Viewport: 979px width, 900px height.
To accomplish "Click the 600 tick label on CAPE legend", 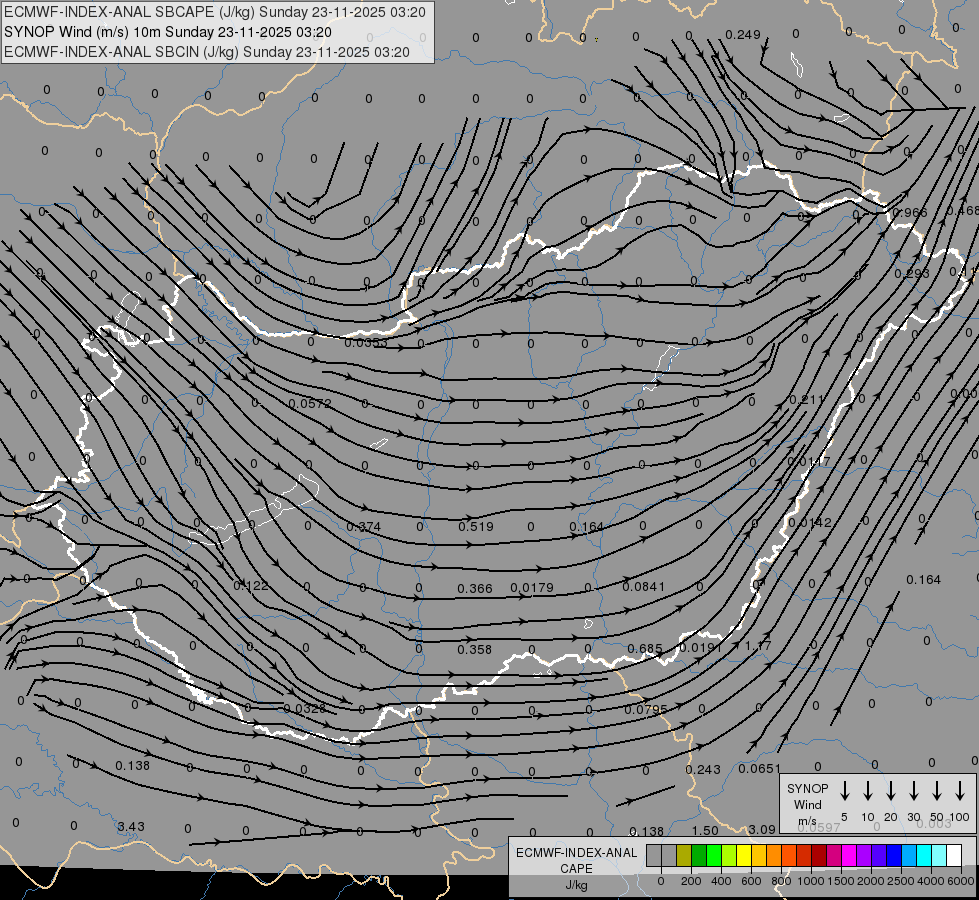I will (751, 881).
